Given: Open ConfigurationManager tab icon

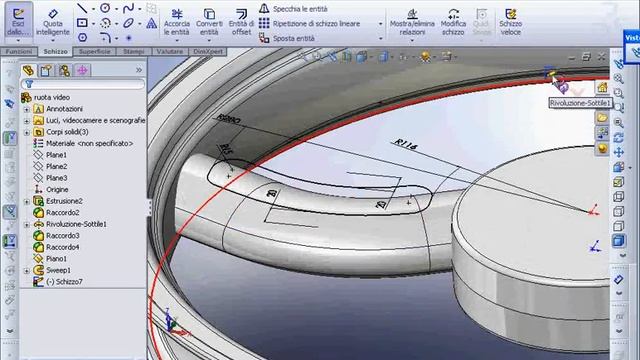Looking at the screenshot, I should point(64,71).
